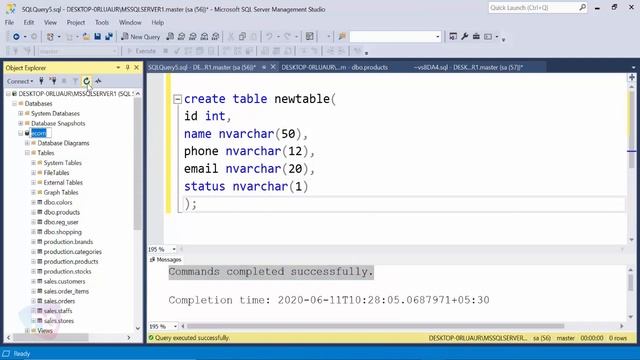This screenshot has height=360, width=640.
Task: Expand the Database Snapshots node
Action: tap(20, 123)
